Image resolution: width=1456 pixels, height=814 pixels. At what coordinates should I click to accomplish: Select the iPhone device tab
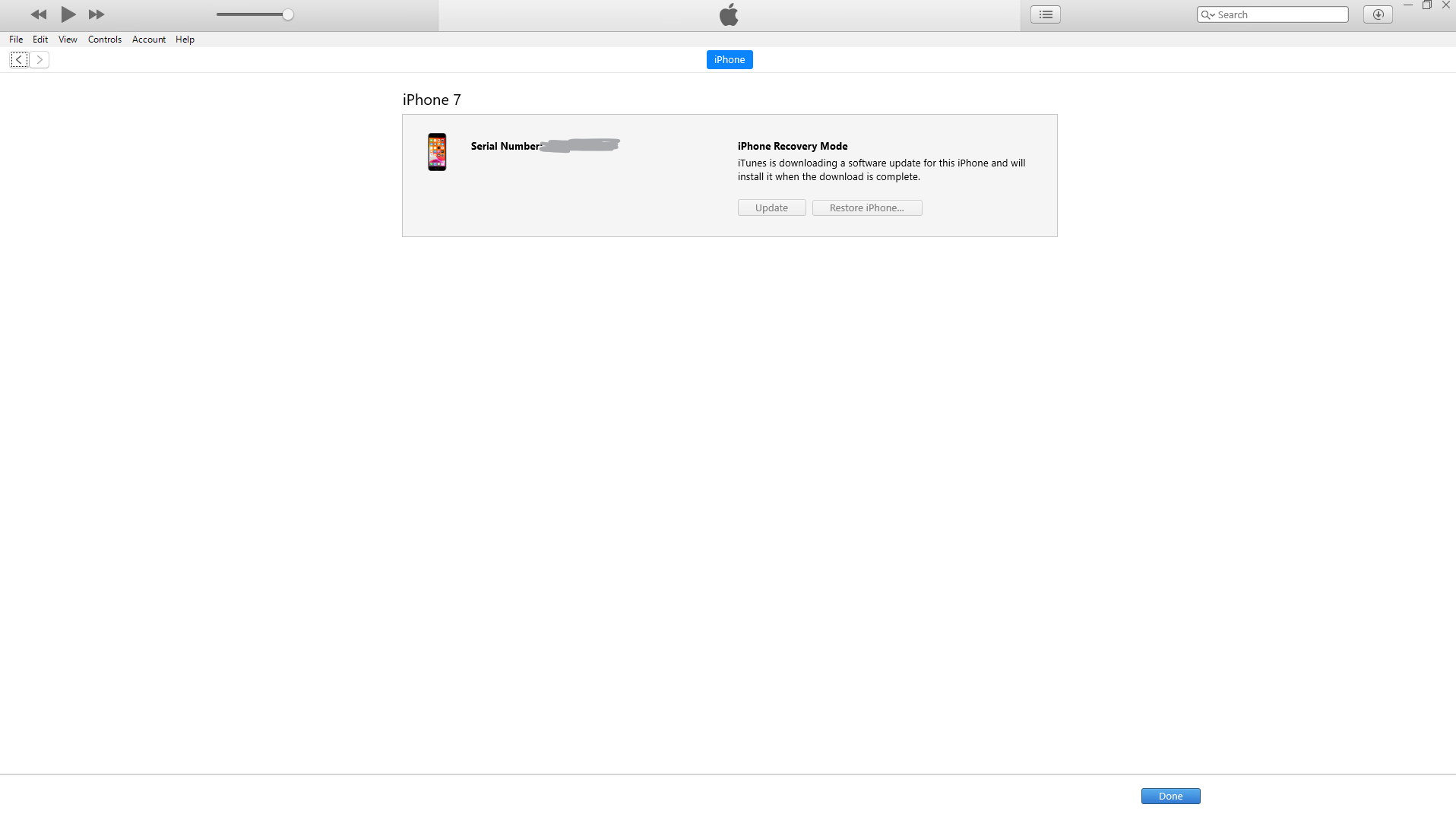pos(730,60)
